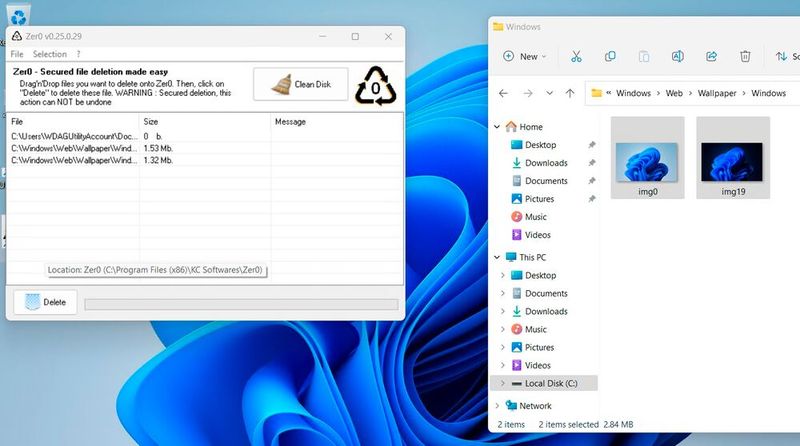Viewport: 800px width, 446px height.
Task: Expand the Network tree node
Action: coord(497,406)
